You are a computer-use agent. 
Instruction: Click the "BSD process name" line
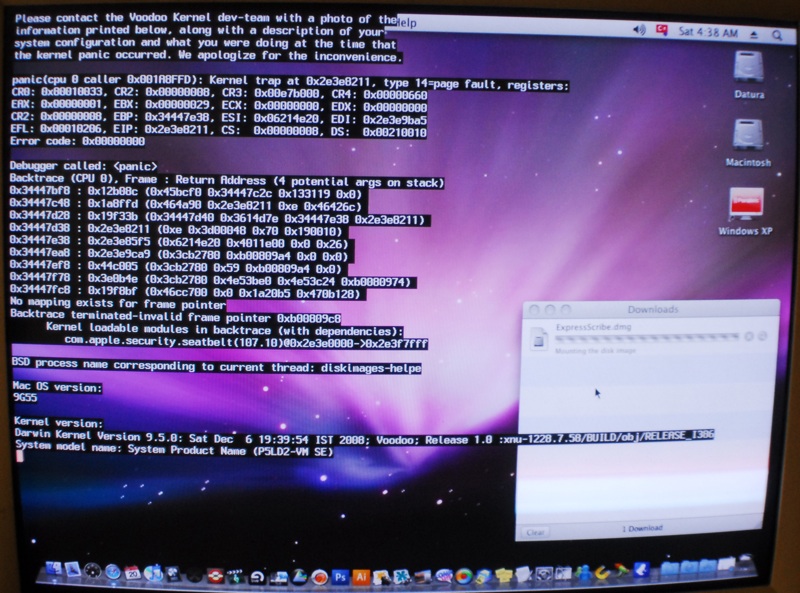[x=217, y=366]
